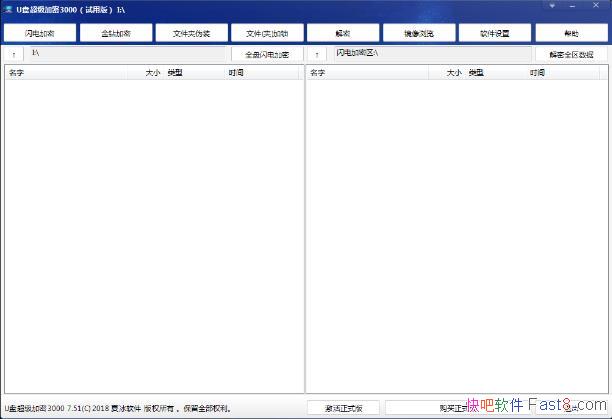612x419 pixels.
Task: Click the app icon in title bar
Action: 8,9
